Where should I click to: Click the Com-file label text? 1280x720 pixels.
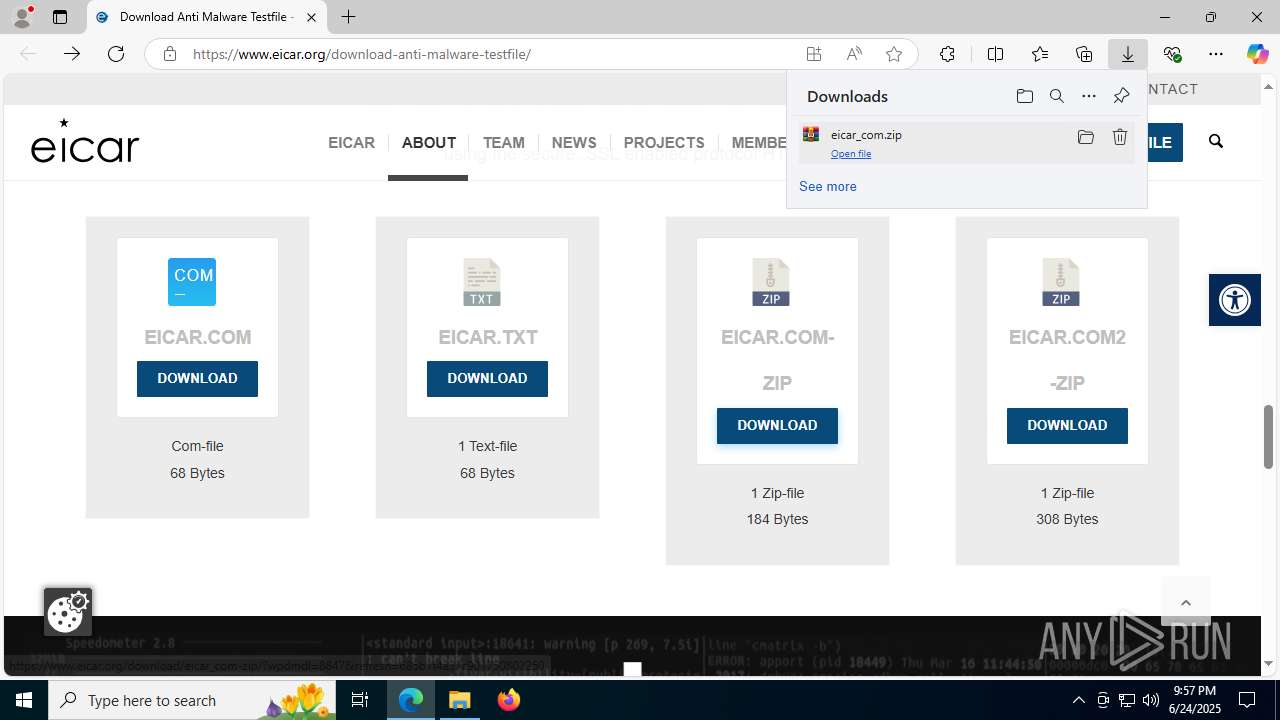click(197, 446)
